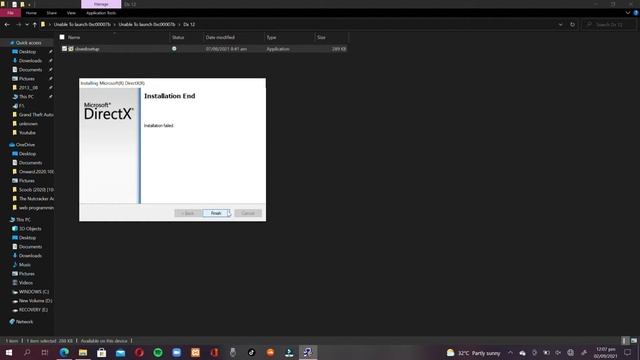Open Videos under This PC

pyautogui.click(x=26, y=282)
